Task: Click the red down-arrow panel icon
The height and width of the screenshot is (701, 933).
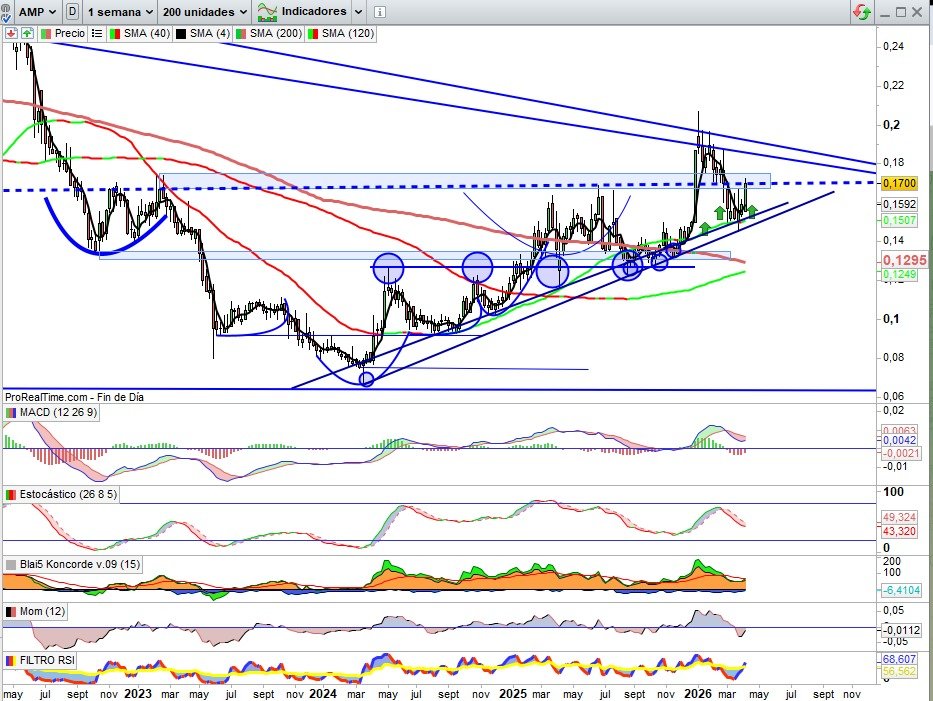Action: click(x=11, y=33)
